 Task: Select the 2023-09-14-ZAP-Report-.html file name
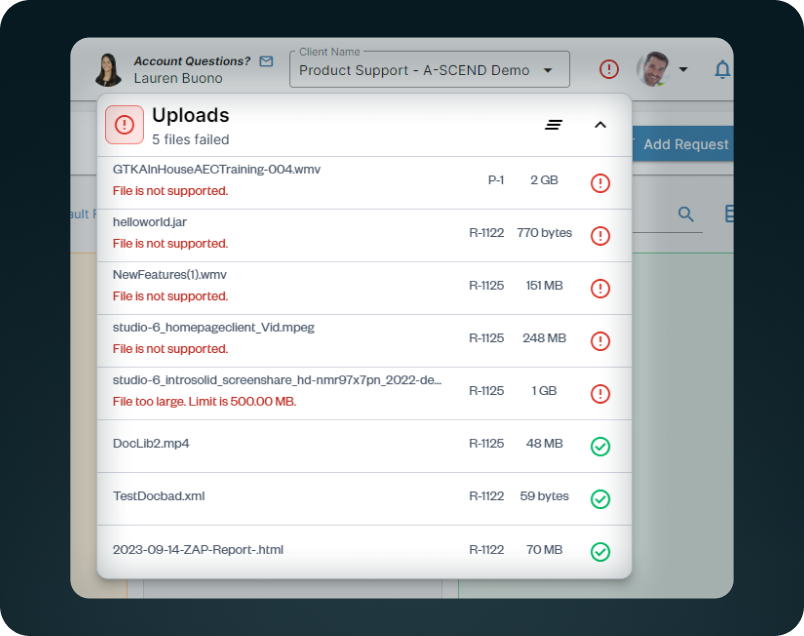[198, 550]
